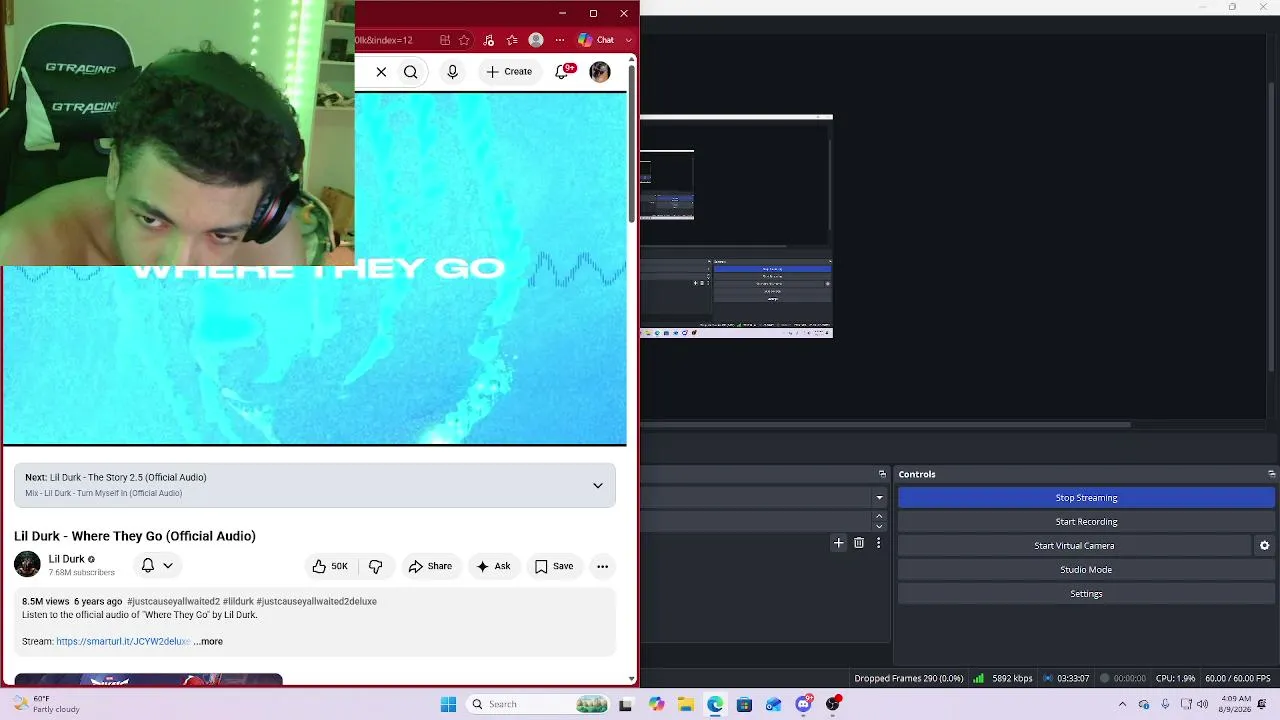Click the down arrow of the OBS stepper

click(x=879, y=526)
